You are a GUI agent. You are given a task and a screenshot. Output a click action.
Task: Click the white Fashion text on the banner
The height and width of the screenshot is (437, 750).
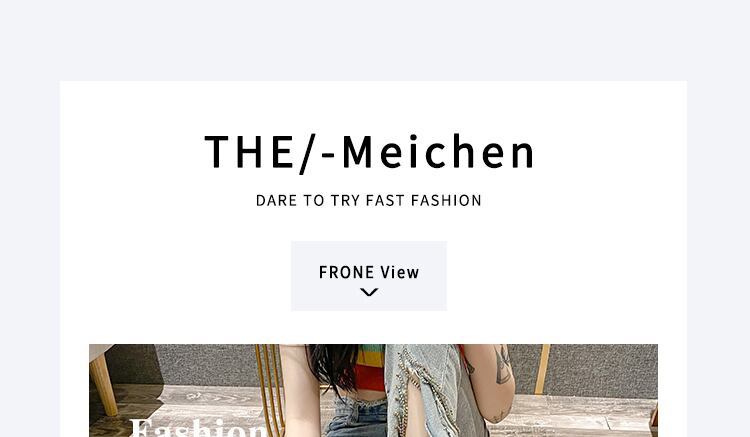coord(199,427)
